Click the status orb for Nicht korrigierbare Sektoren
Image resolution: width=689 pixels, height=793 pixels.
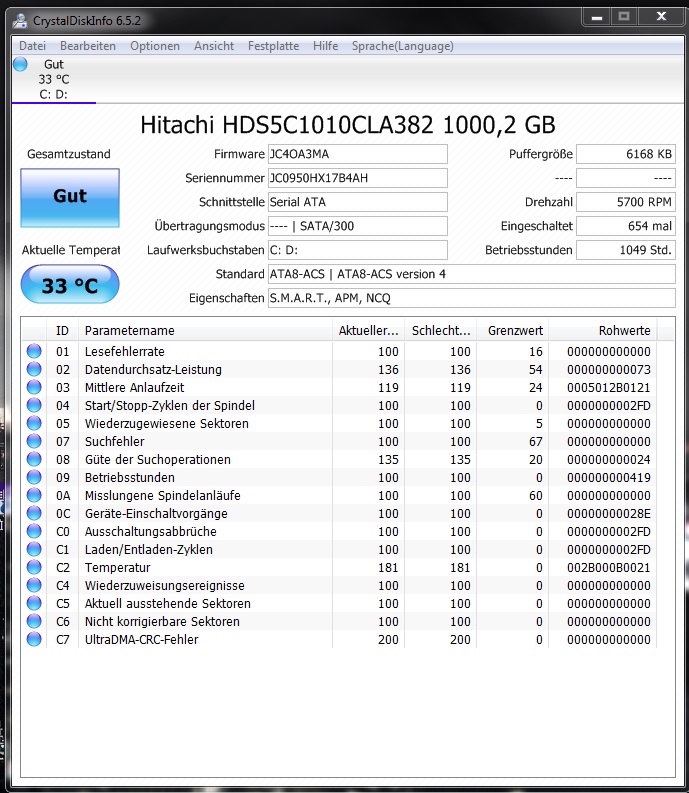[x=34, y=621]
